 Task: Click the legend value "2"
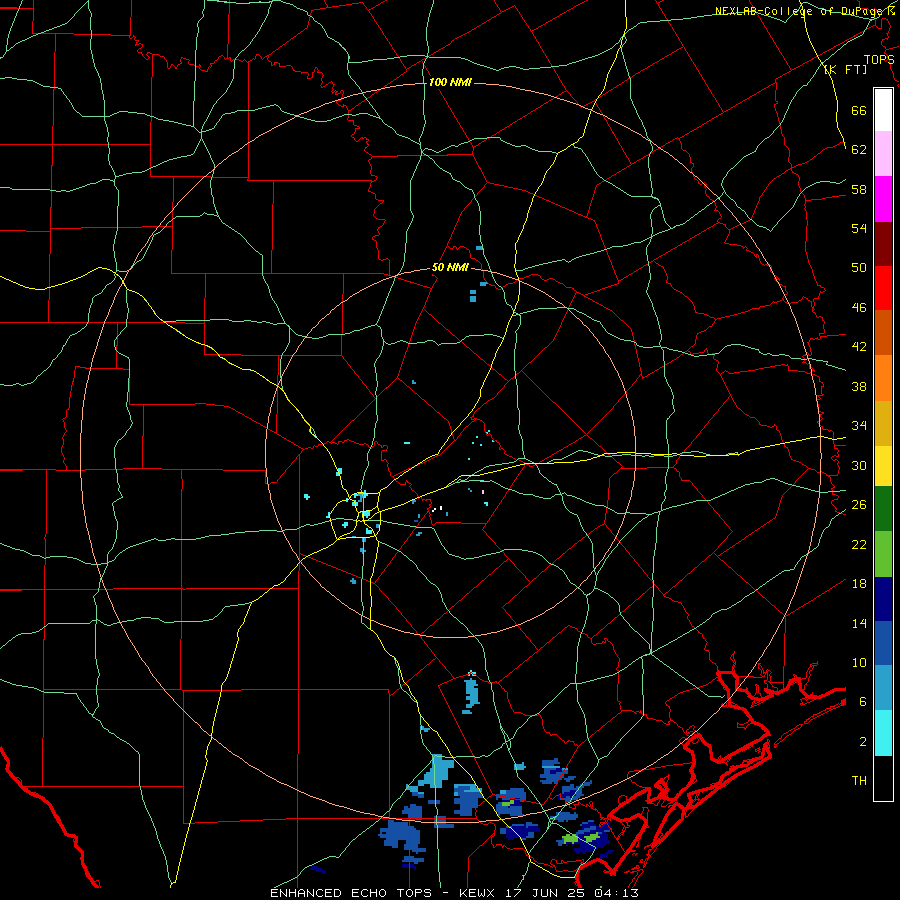[x=863, y=742]
